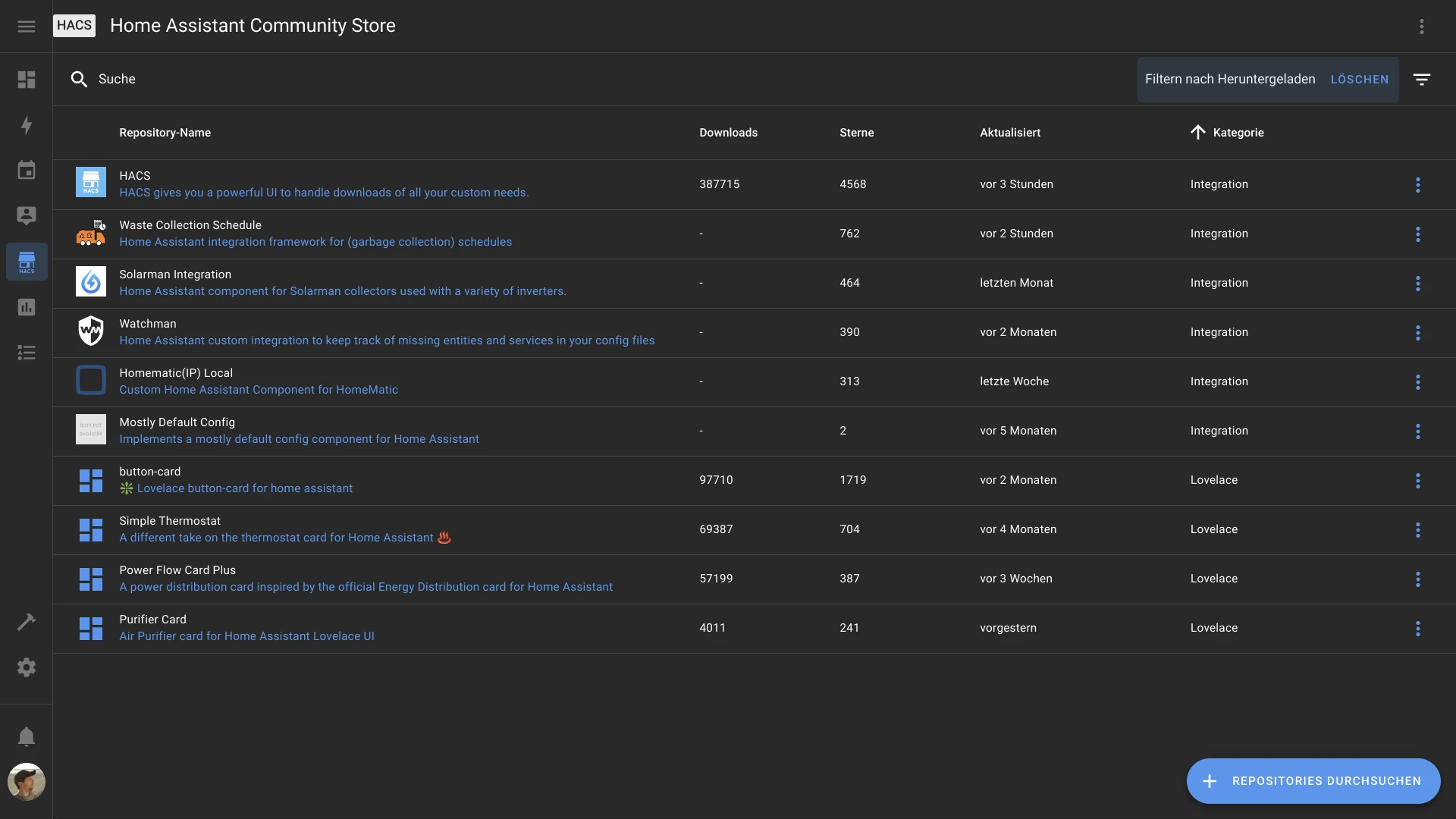The image size is (1456, 819).
Task: Open HACS repository description link
Action: tap(324, 193)
